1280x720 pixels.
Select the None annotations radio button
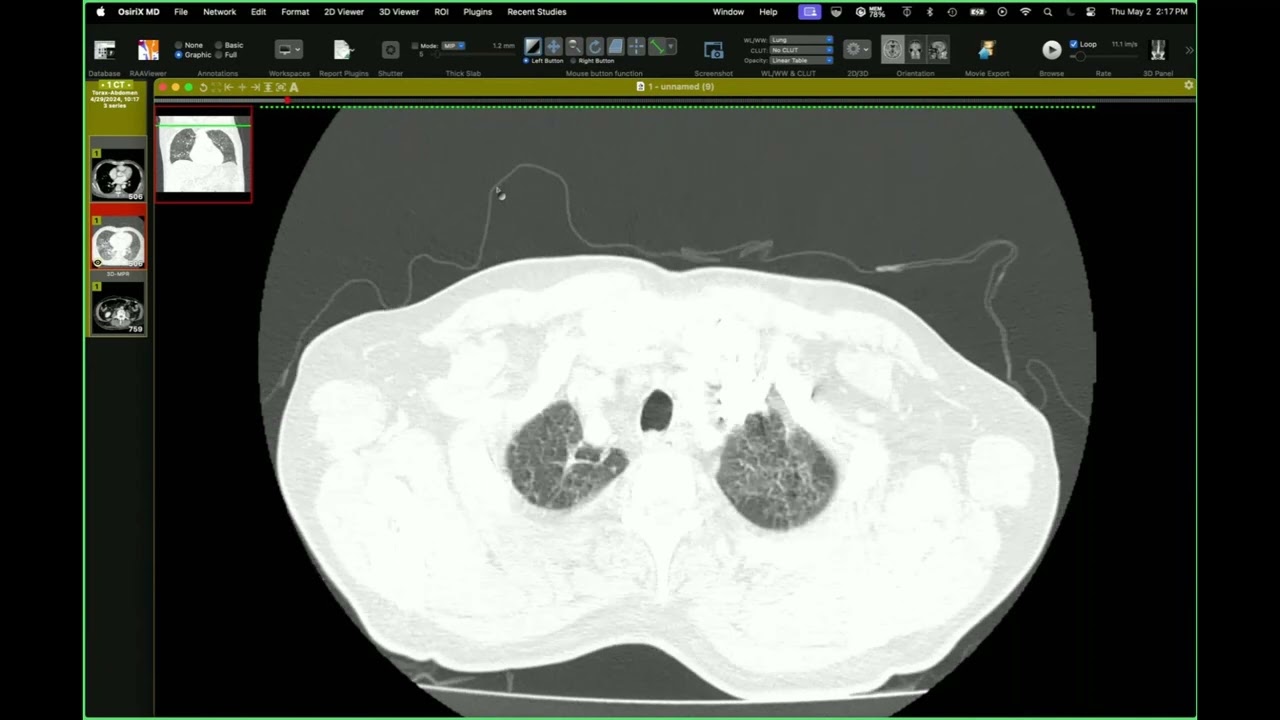click(x=179, y=45)
